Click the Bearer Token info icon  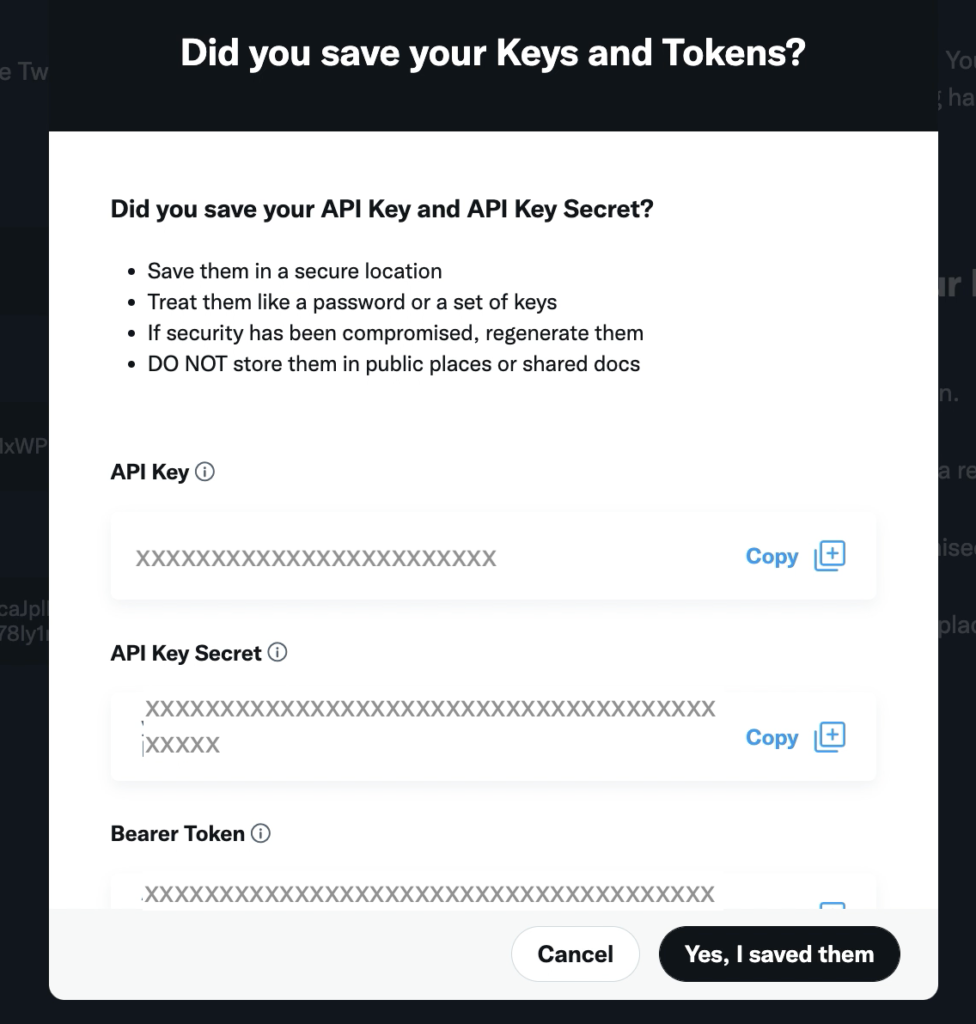[x=261, y=833]
